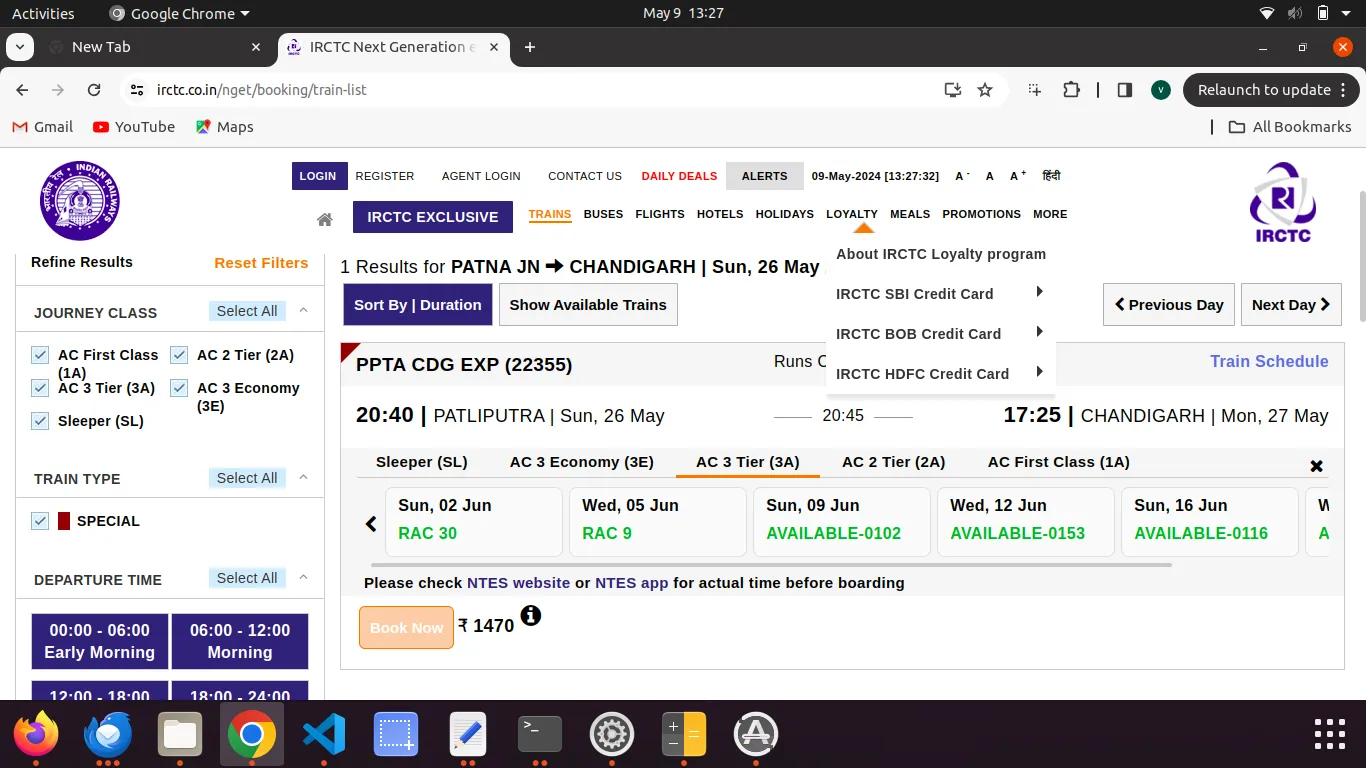The height and width of the screenshot is (768, 1366).
Task: Open the HOLIDAYS menu item
Action: tap(784, 214)
